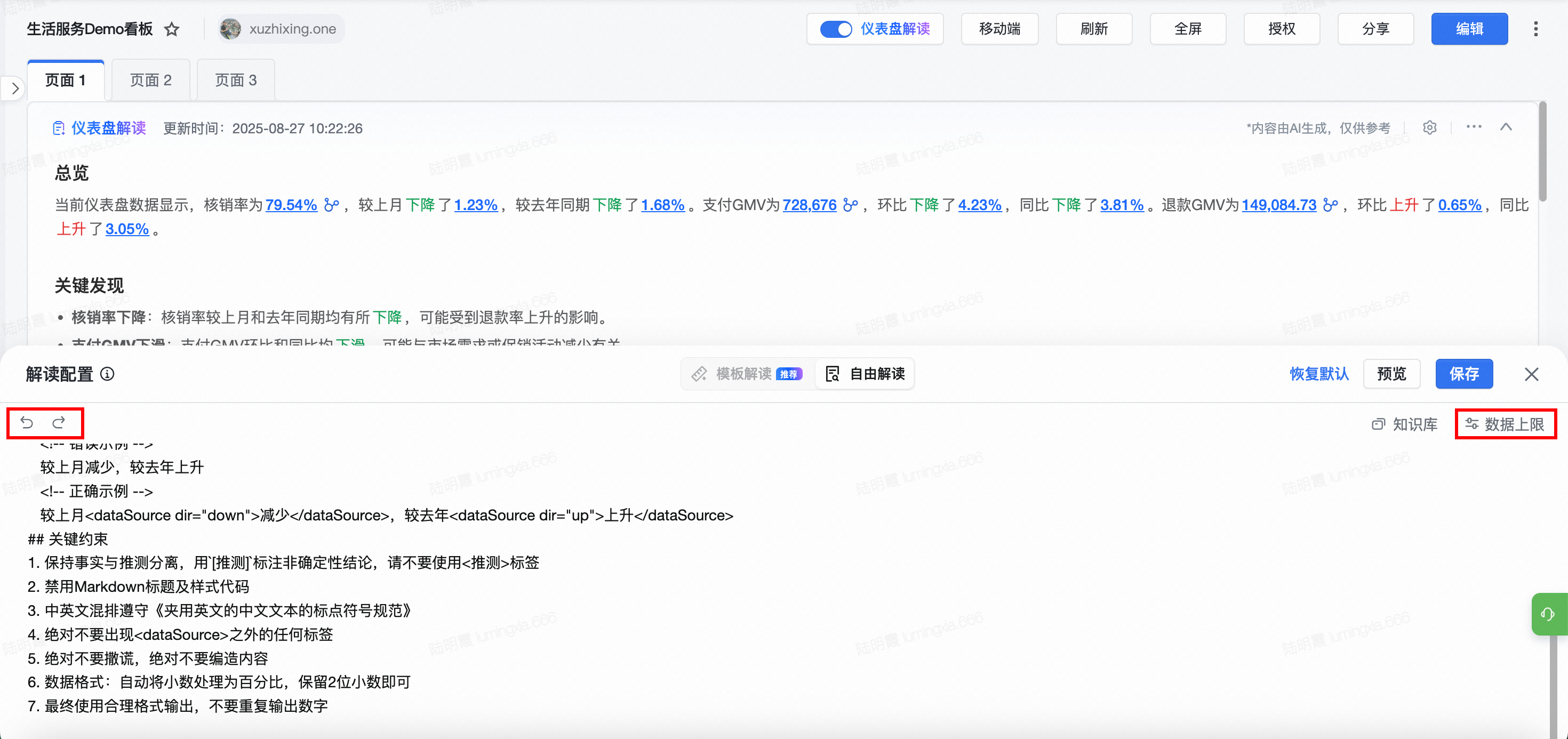The width and height of the screenshot is (1568, 739).
Task: Click the lineage icon next to 79.54%
Action: [332, 205]
